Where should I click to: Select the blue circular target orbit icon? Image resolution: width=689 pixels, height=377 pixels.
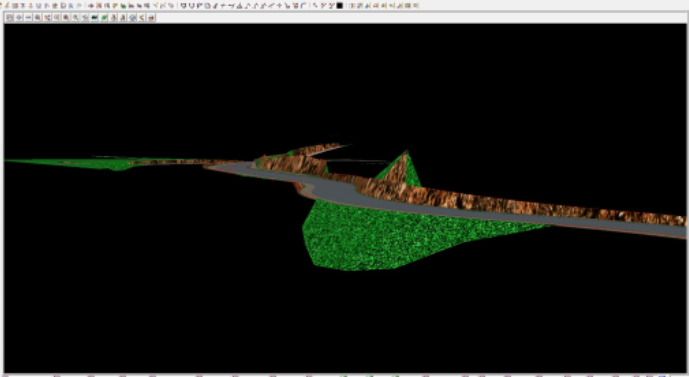click(132, 18)
